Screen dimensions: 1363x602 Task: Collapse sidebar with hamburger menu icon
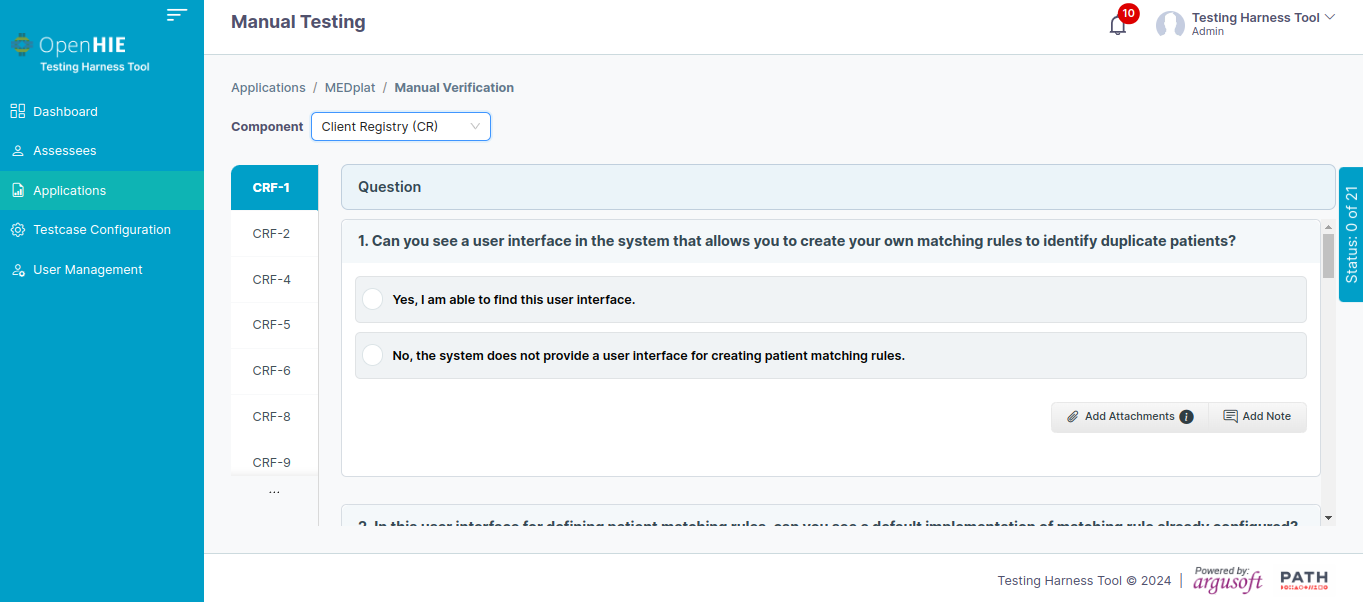(177, 15)
